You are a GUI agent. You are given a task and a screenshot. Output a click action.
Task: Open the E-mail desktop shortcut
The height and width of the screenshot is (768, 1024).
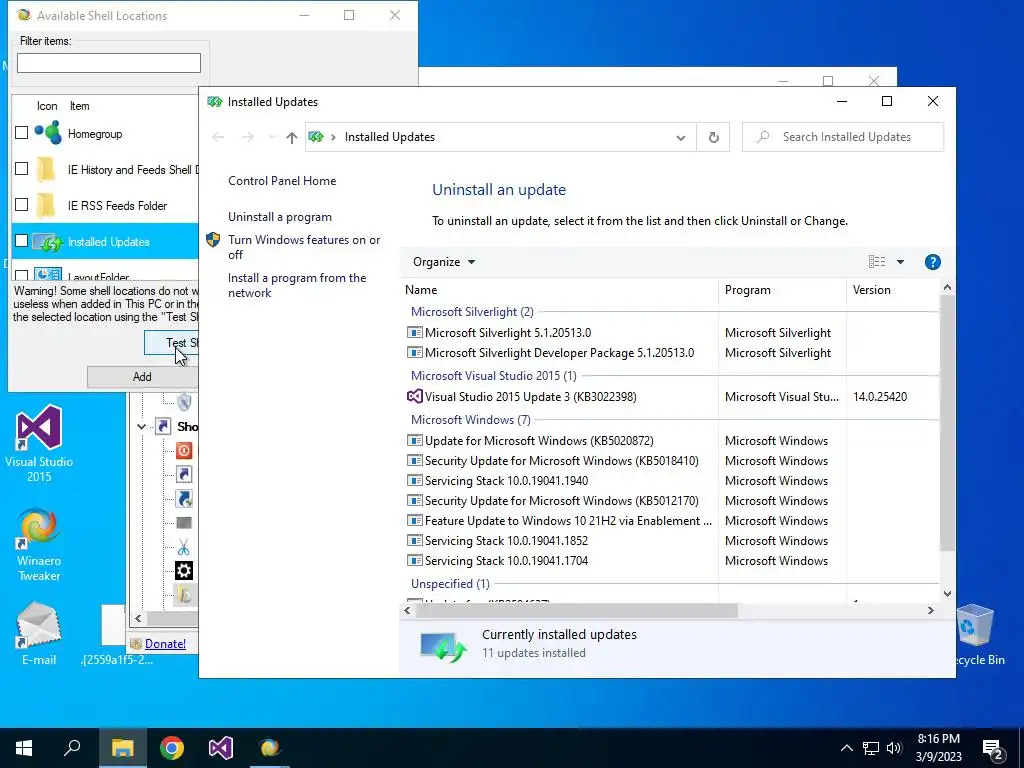[x=39, y=633]
